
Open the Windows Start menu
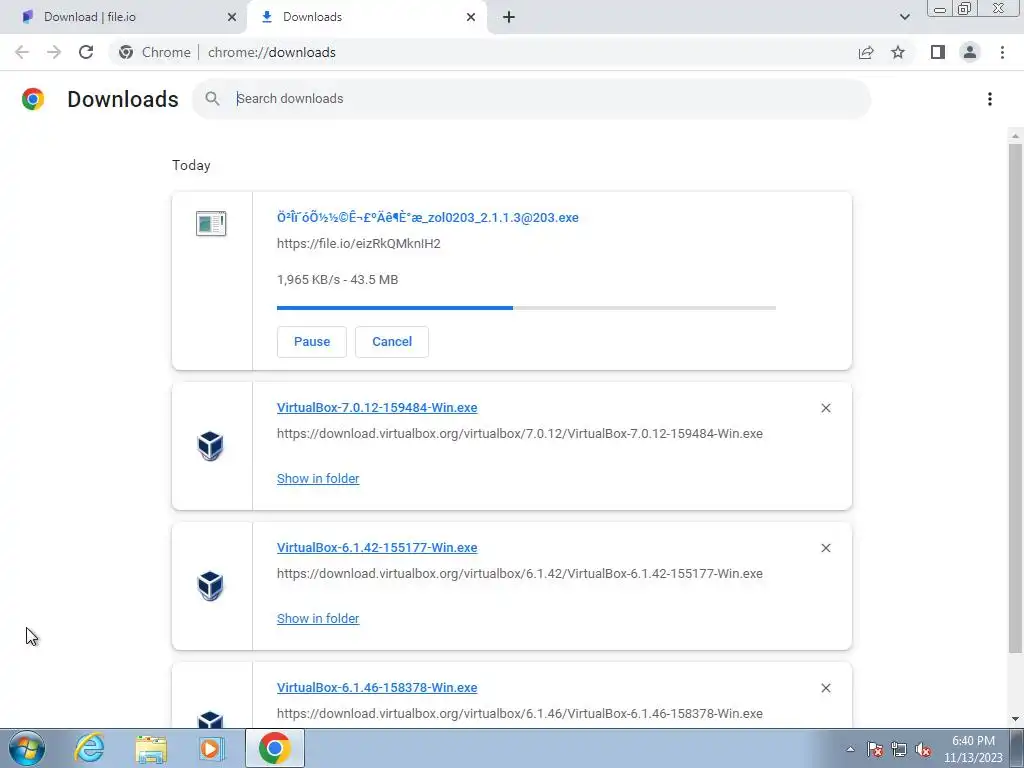tap(26, 748)
